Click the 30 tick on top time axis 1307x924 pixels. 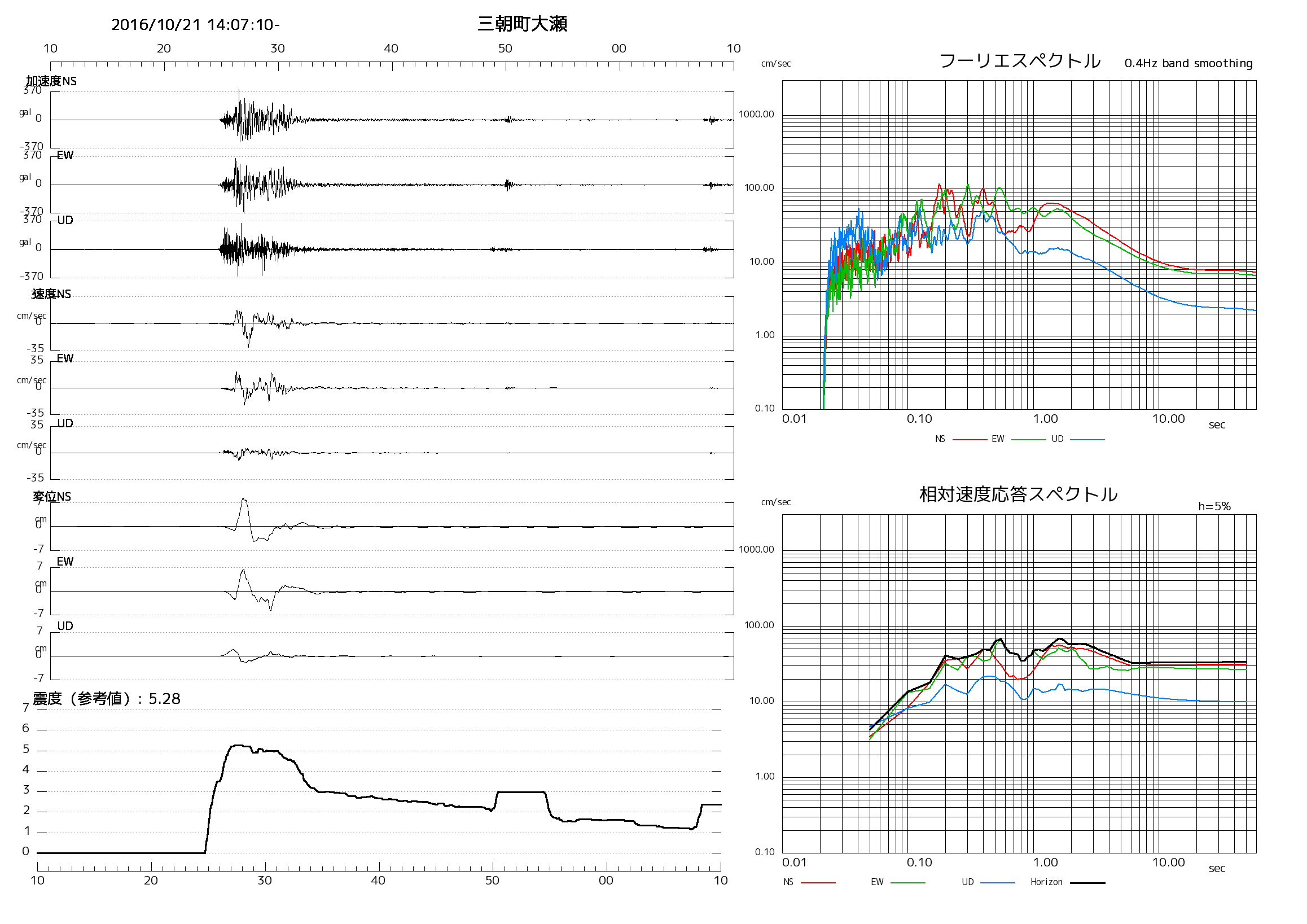tap(277, 49)
